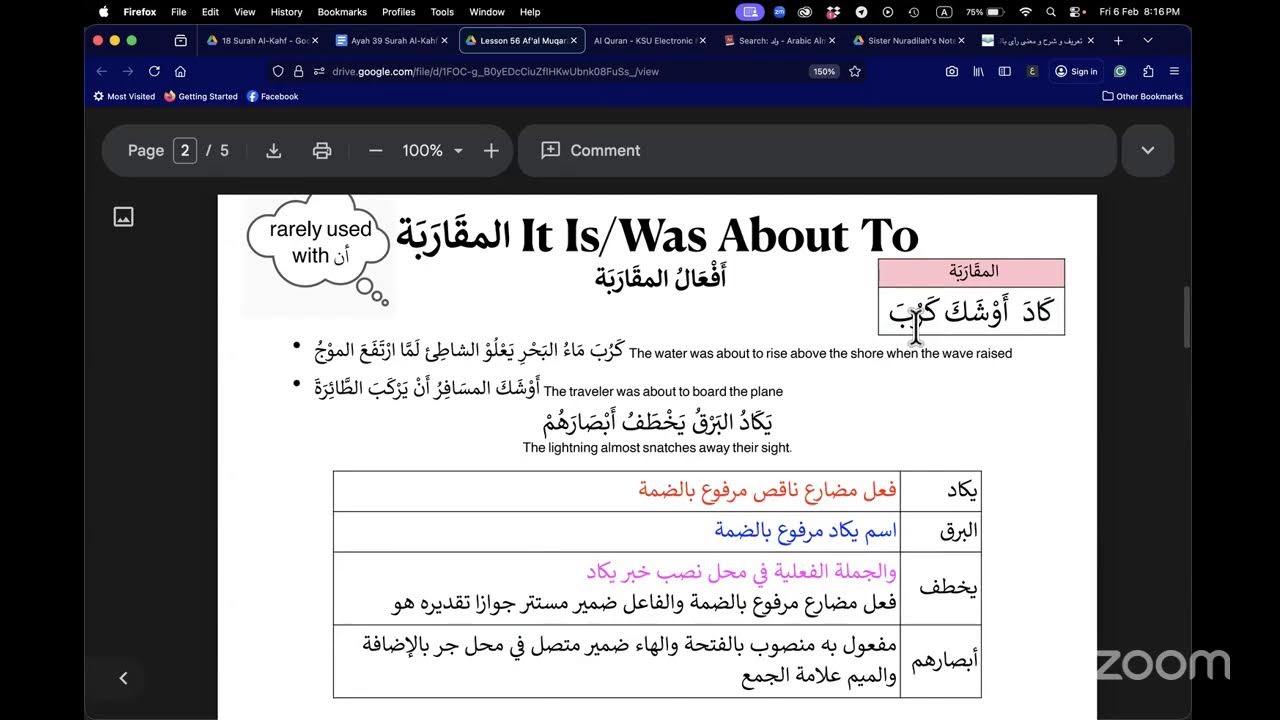Open macOS Control Center
The width and height of the screenshot is (1280, 720).
1076,12
